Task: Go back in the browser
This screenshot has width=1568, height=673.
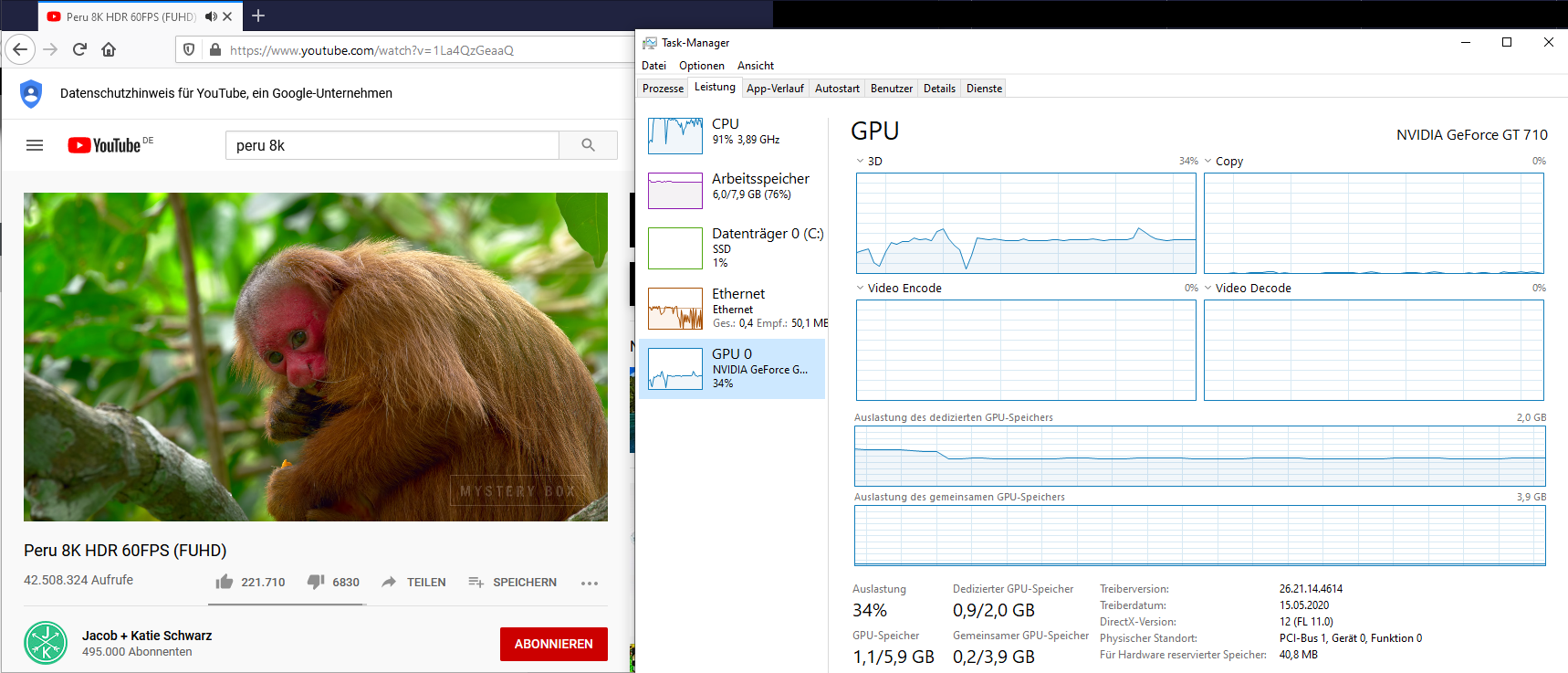Action: (20, 49)
